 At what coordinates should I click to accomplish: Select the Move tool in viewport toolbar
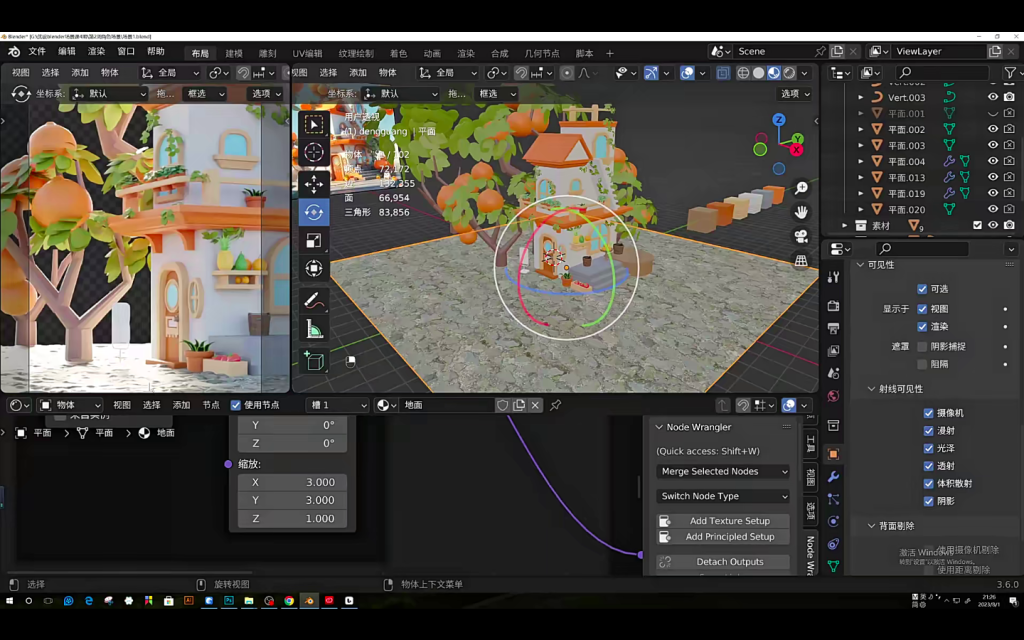(314, 183)
